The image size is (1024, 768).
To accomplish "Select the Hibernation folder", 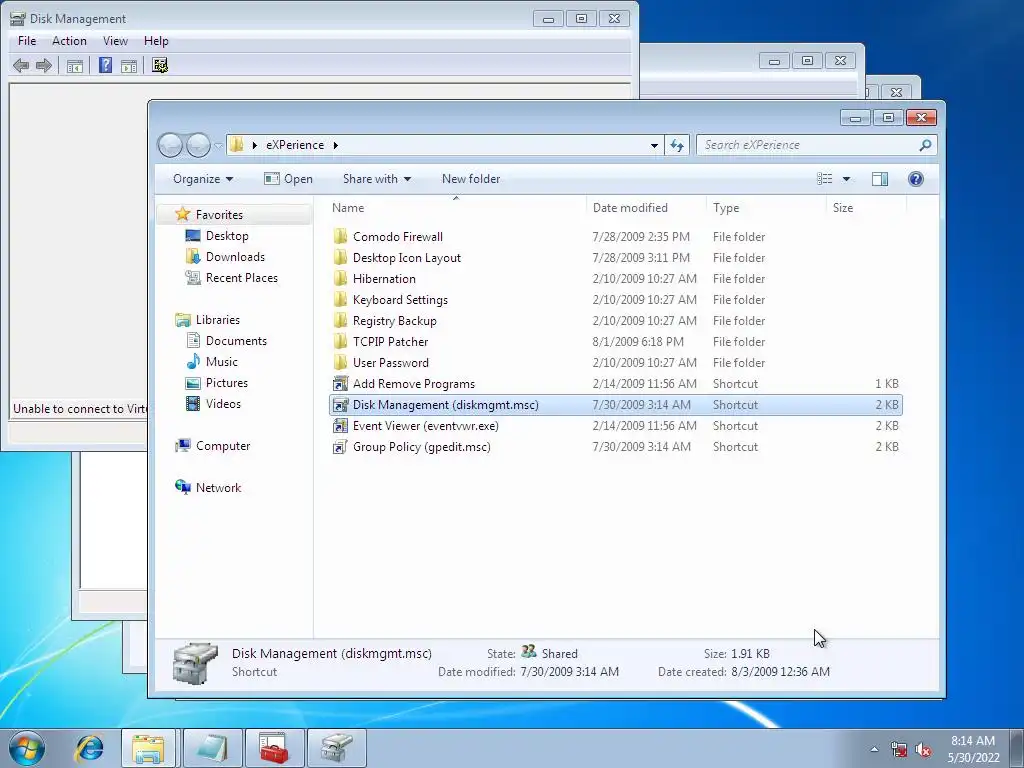I will tap(384, 279).
